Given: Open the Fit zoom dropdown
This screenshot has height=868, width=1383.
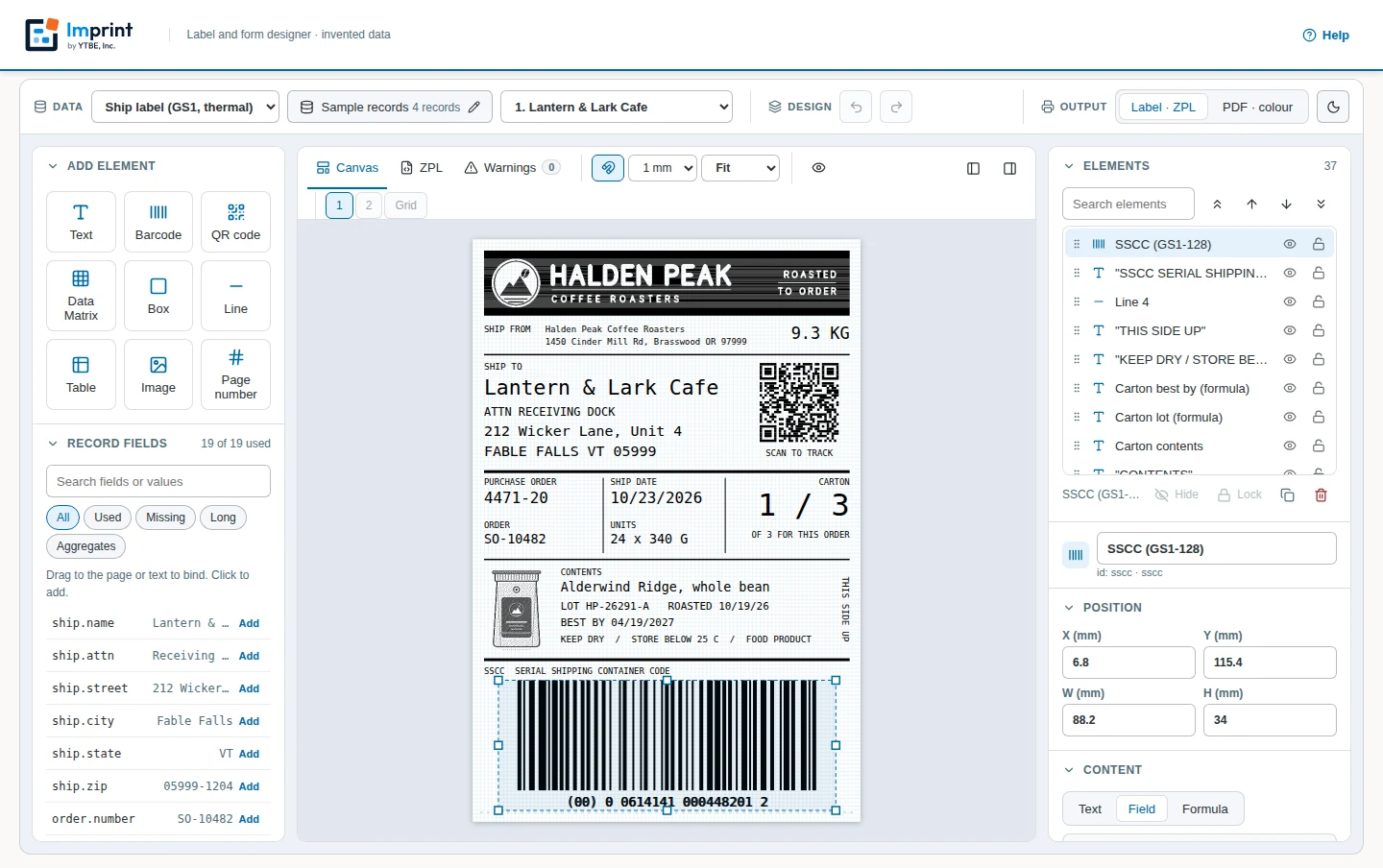Looking at the screenshot, I should pos(740,168).
